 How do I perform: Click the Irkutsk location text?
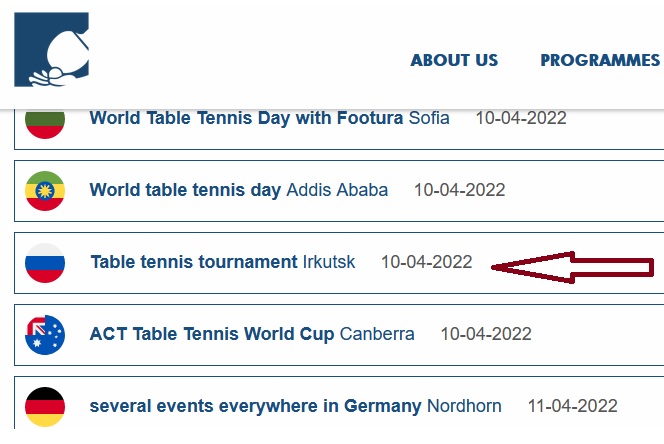(329, 262)
